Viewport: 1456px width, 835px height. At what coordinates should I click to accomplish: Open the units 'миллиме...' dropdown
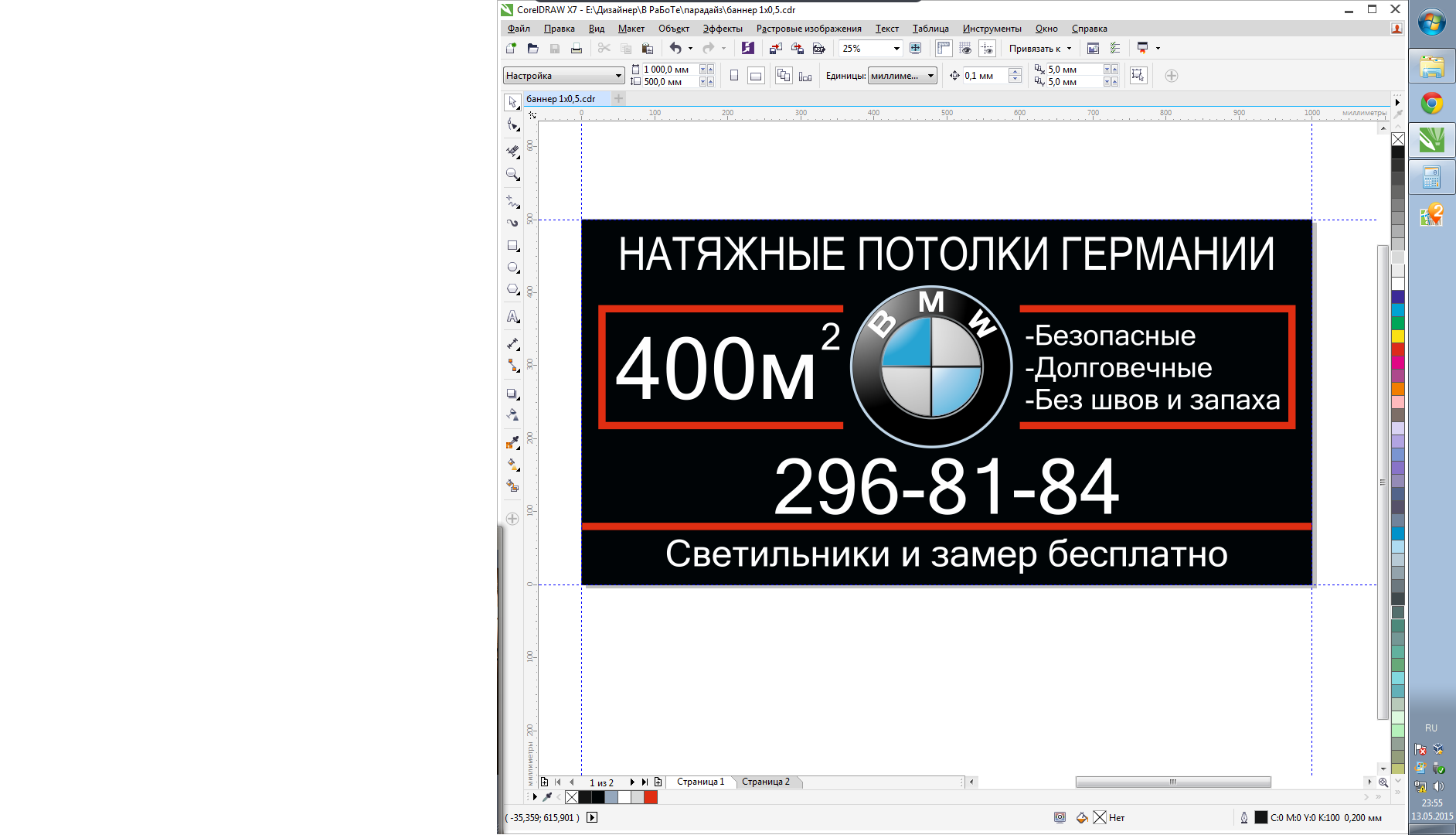(903, 75)
